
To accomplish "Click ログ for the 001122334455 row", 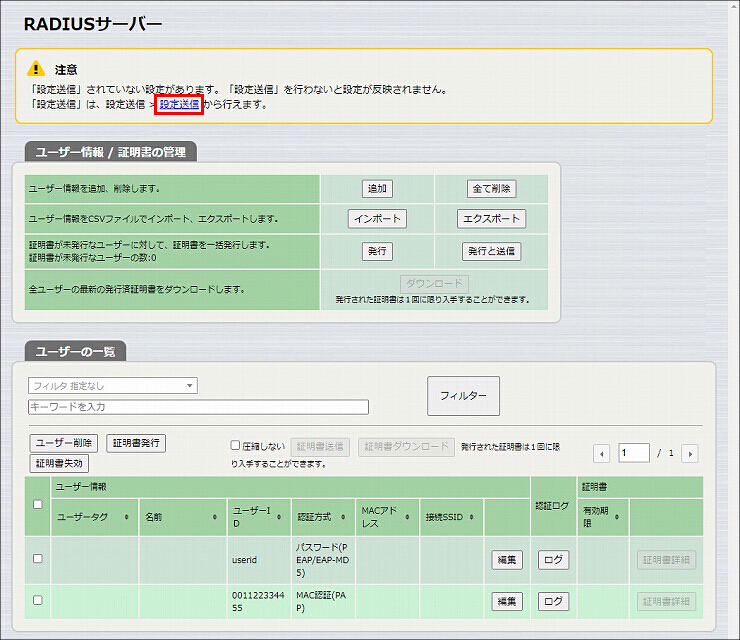I will [554, 602].
